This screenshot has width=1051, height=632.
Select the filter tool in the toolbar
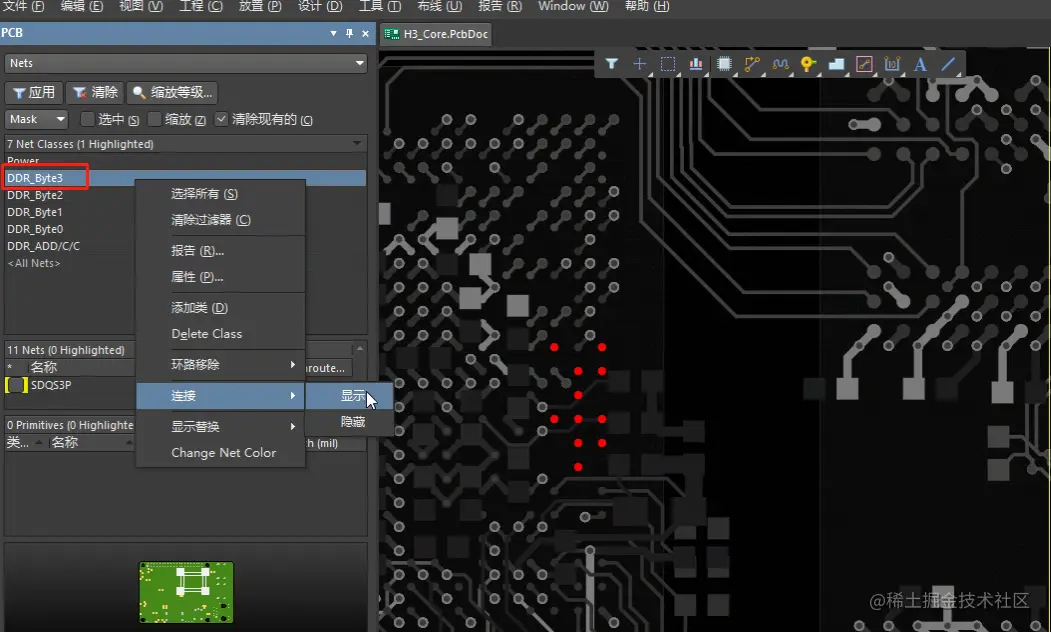(x=611, y=63)
